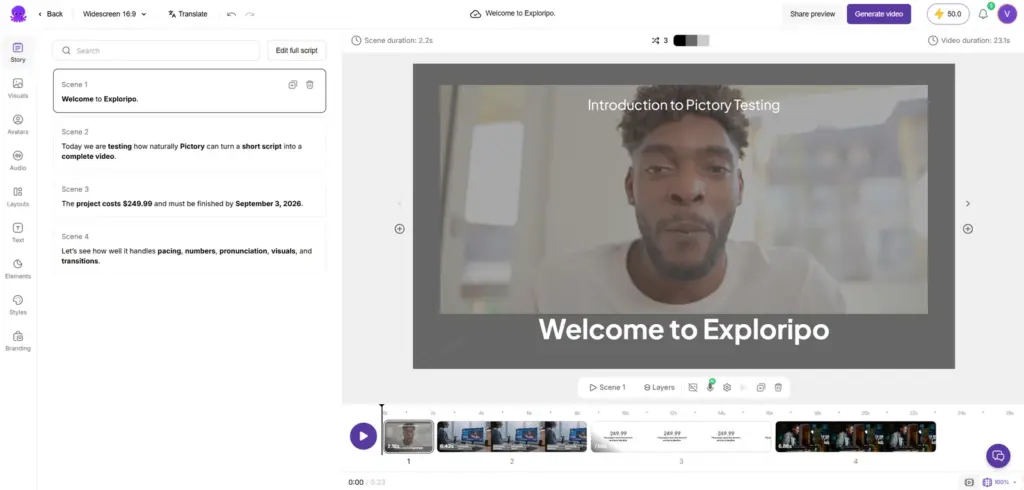Select Scene 2 script text
Image resolution: width=1024 pixels, height=490 pixels.
coord(182,152)
